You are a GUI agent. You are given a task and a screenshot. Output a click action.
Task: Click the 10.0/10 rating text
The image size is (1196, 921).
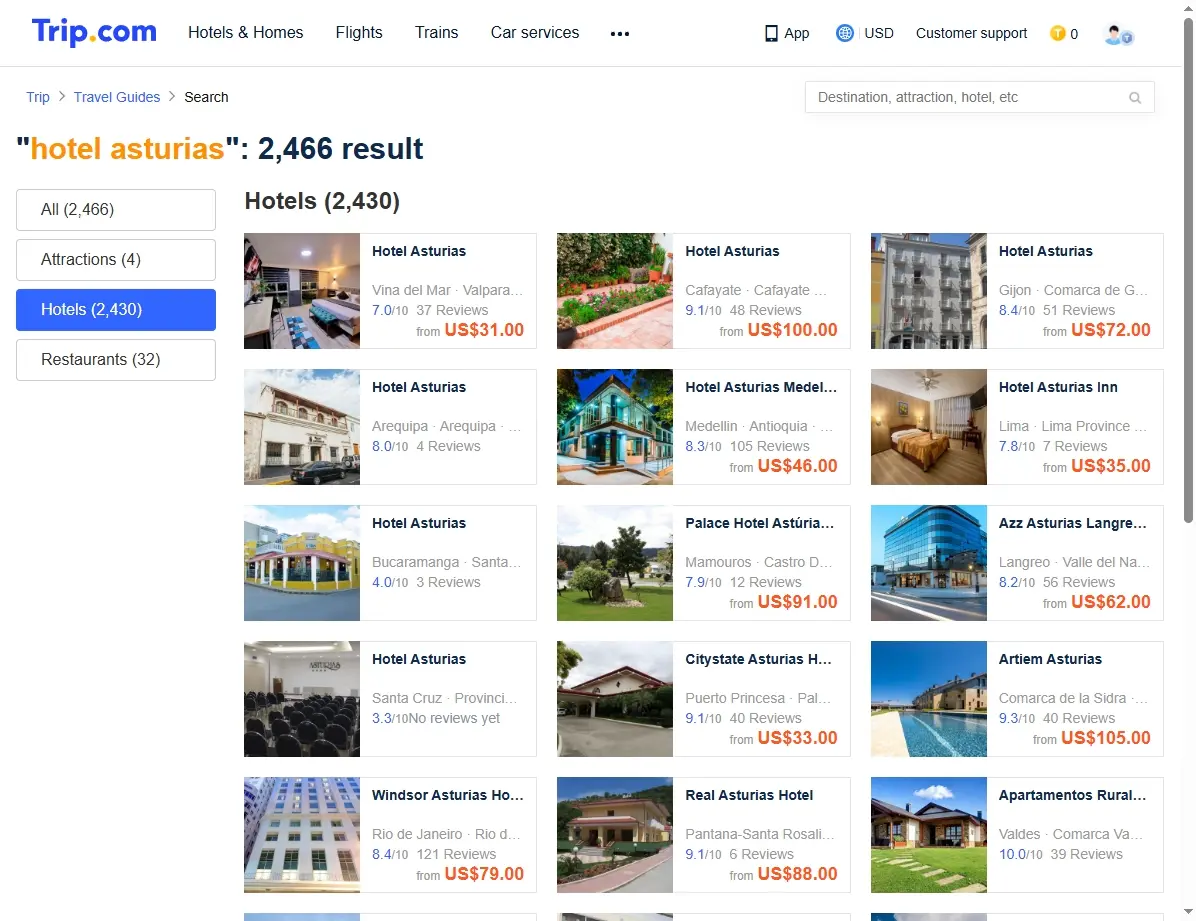(x=1021, y=854)
